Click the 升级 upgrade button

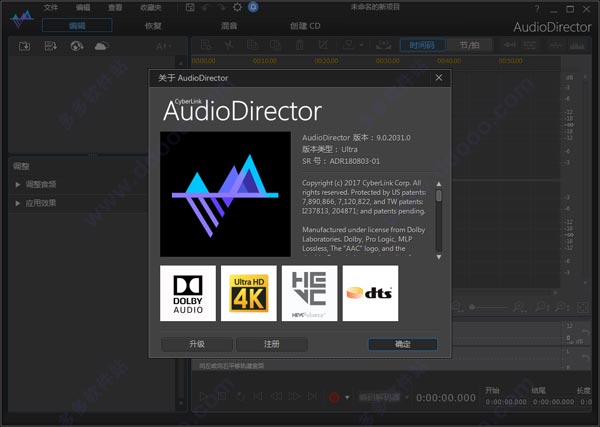pos(197,344)
